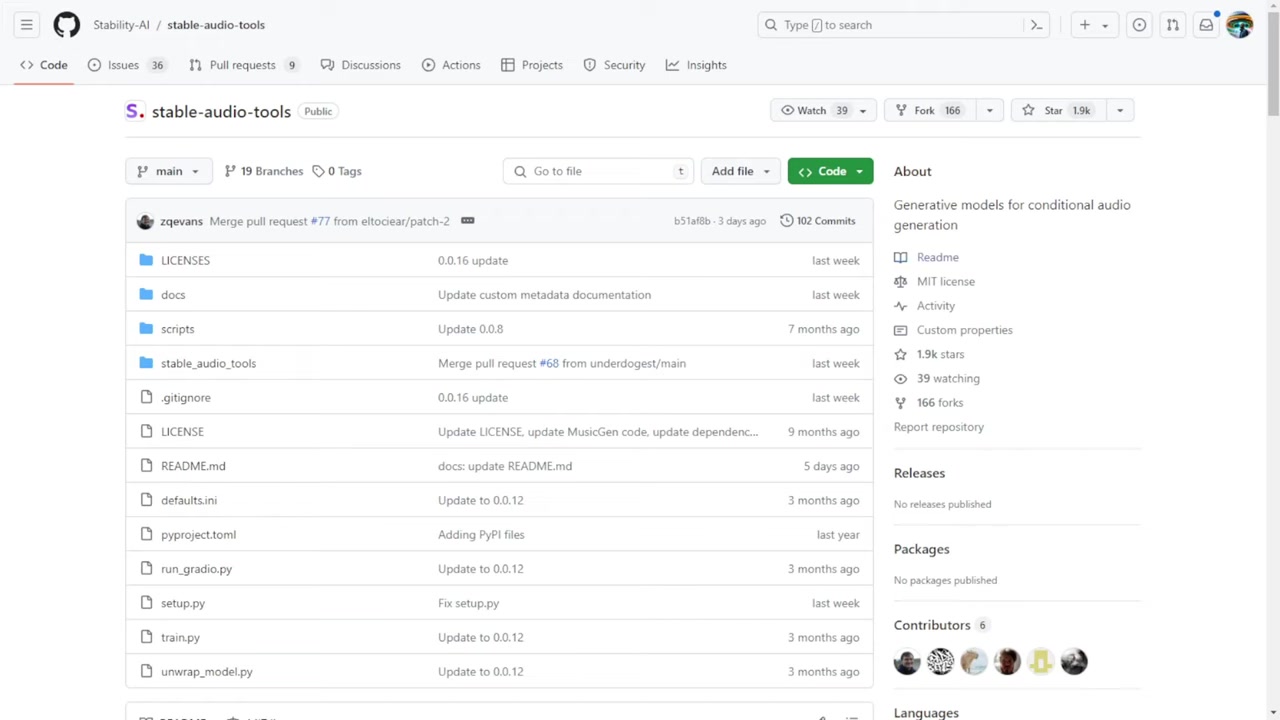Open the command palette icon
The width and height of the screenshot is (1280, 720).
pyautogui.click(x=1037, y=25)
